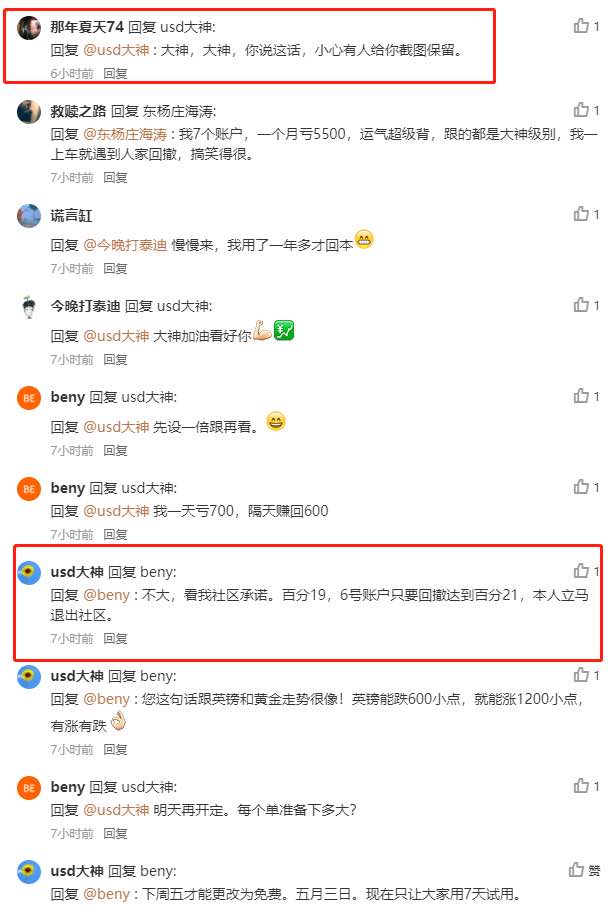Image resolution: width=608 pixels, height=906 pixels.
Task: Click thumbs-up on 谎言缸's comment
Action: [x=581, y=214]
